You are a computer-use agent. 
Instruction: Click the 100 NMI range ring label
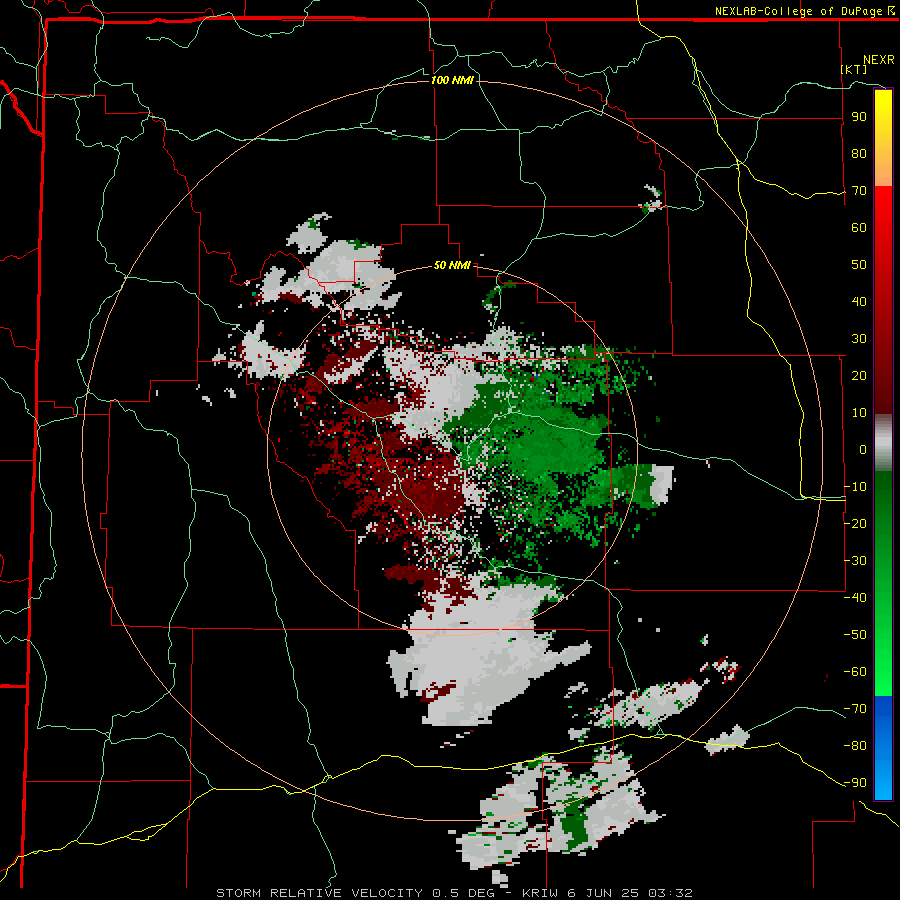point(452,80)
